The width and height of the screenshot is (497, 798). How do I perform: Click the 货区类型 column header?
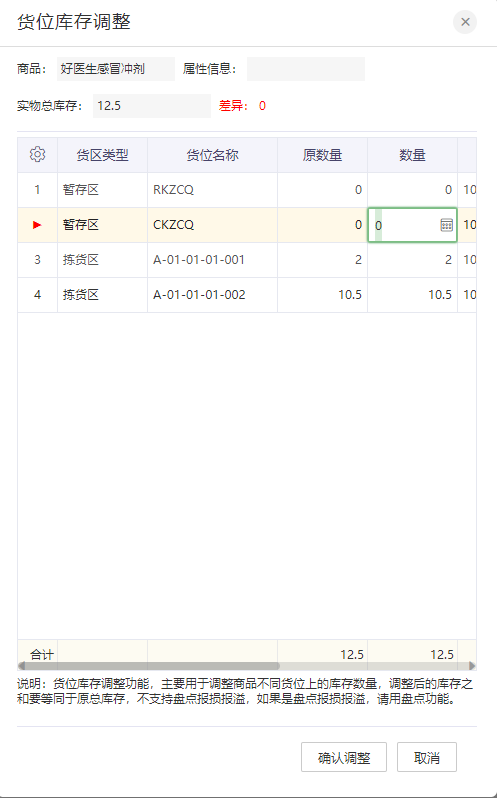[x=102, y=155]
